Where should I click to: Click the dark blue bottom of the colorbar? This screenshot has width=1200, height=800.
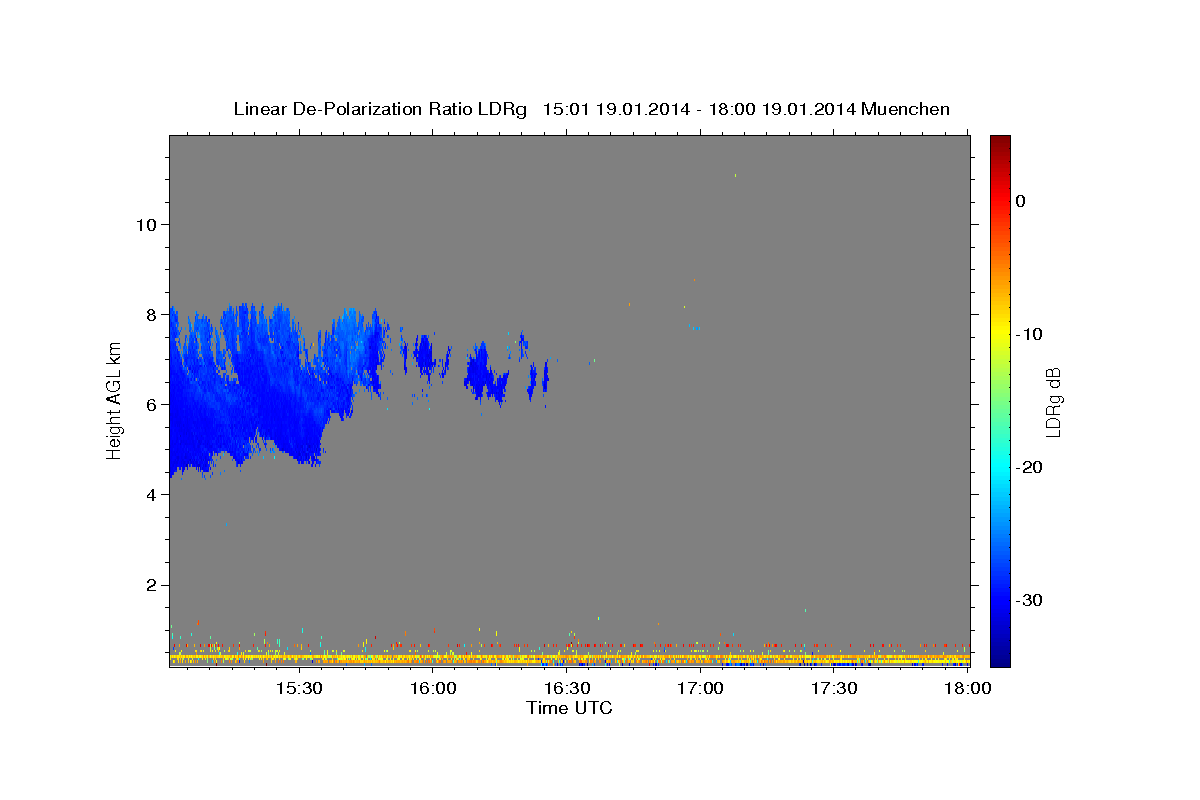[1000, 655]
